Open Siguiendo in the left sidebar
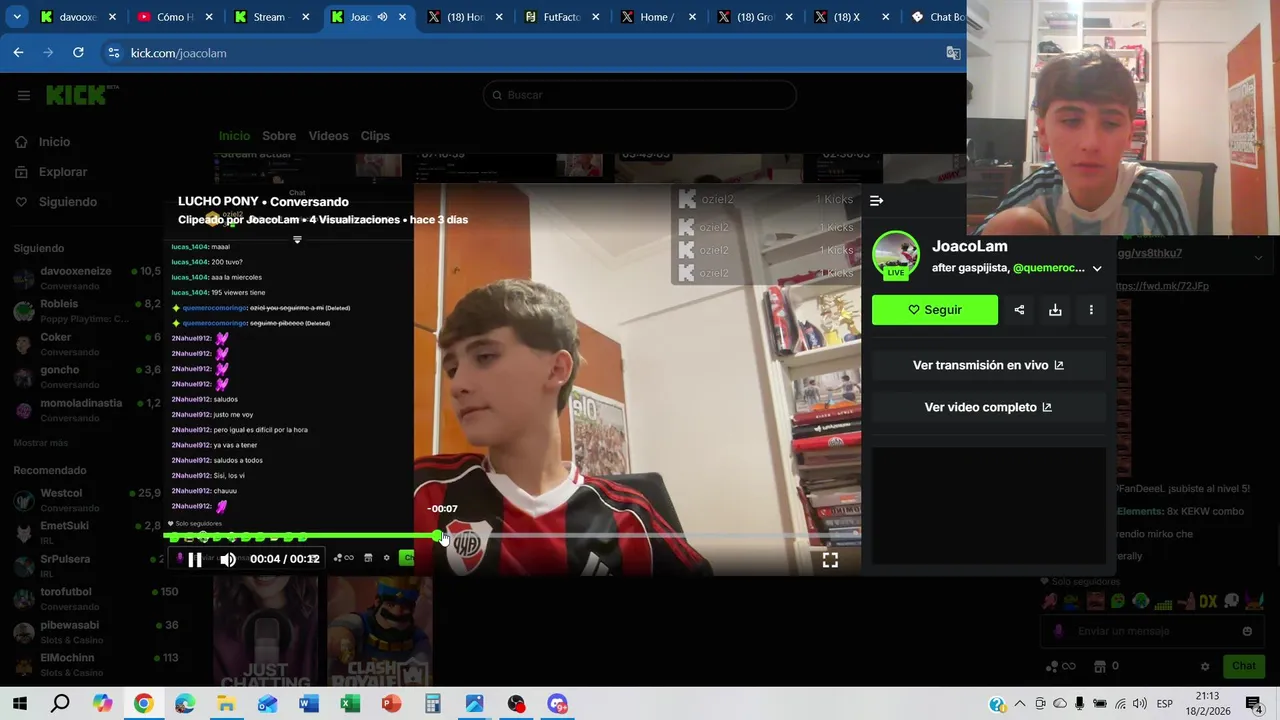Image resolution: width=1280 pixels, height=720 pixels. (68, 202)
